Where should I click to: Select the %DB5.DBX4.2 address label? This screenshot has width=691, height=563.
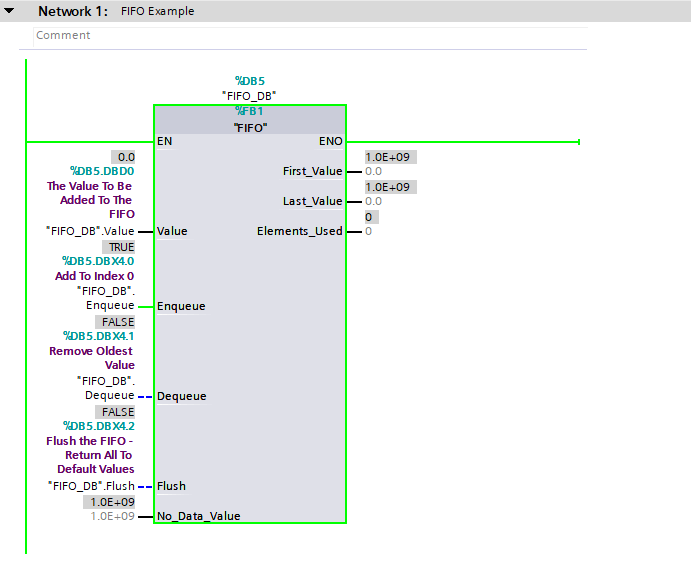click(x=97, y=426)
